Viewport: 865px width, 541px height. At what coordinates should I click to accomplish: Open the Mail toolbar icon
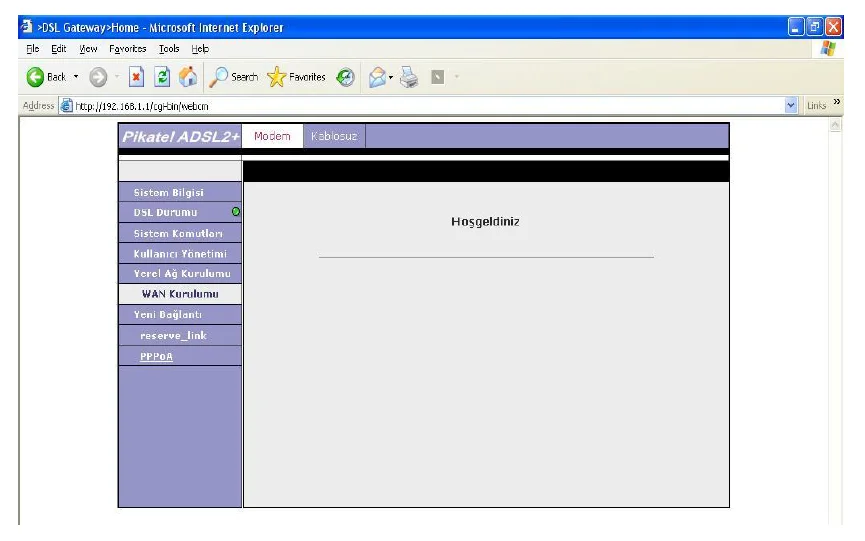[x=376, y=77]
